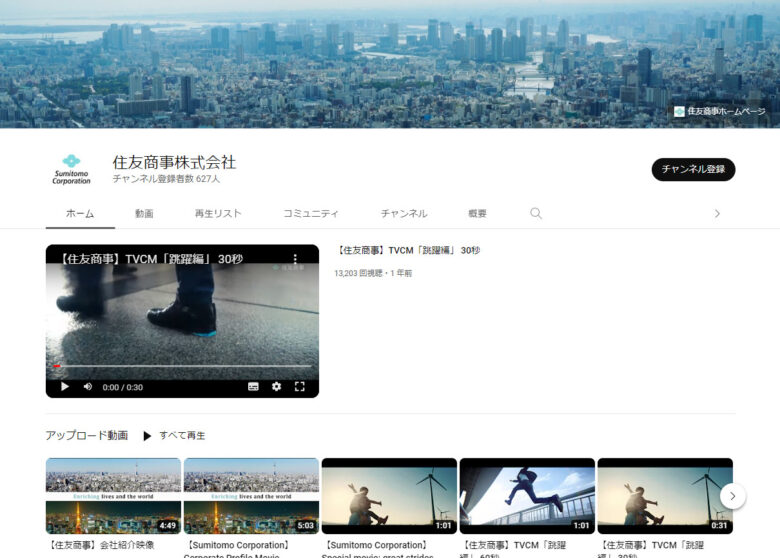The width and height of the screenshot is (780, 558).
Task: Click the 【住友商事】会社紹介映像 video title
Action: [x=100, y=545]
